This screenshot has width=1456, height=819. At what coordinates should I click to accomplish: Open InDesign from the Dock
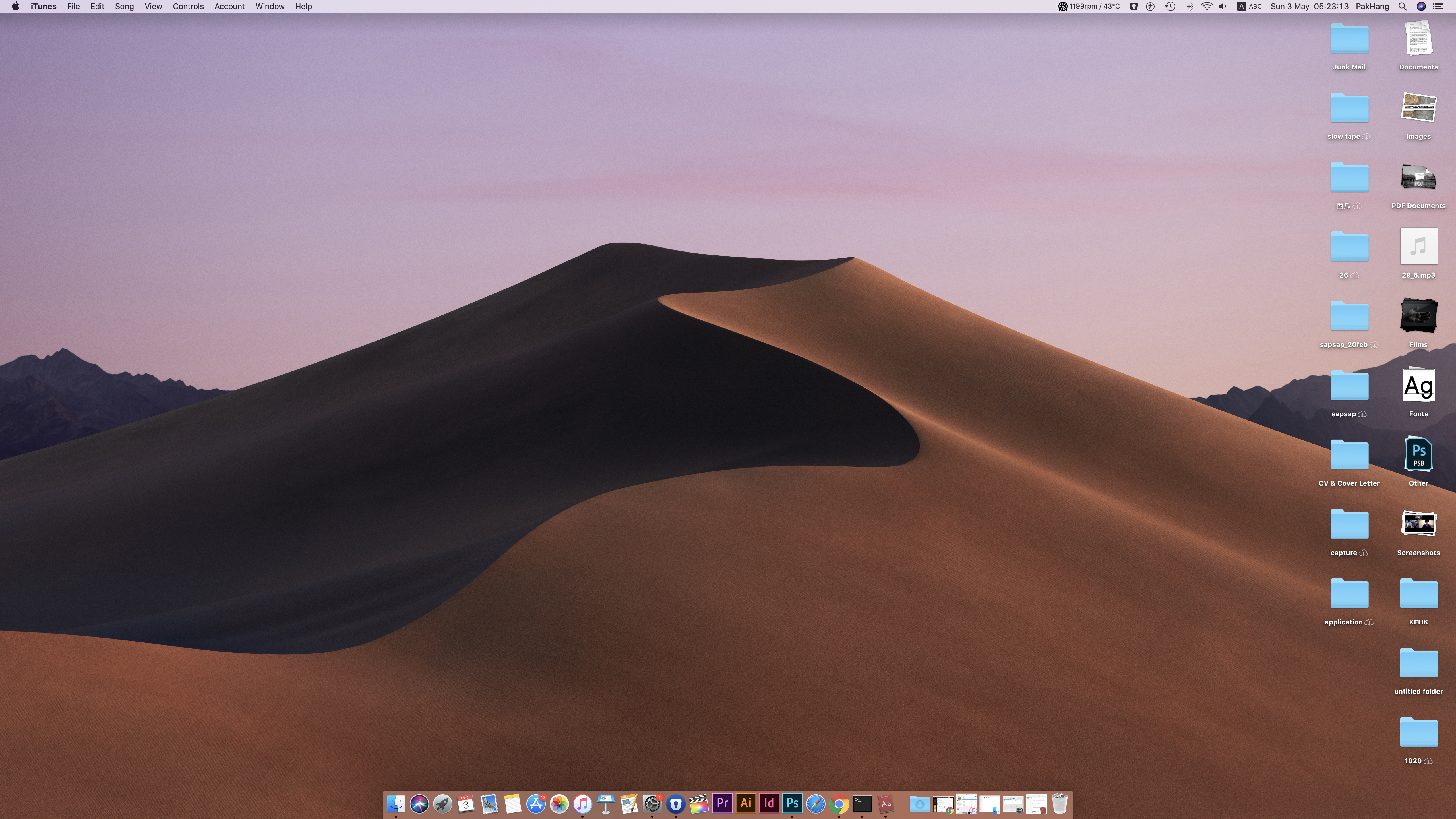pyautogui.click(x=769, y=803)
